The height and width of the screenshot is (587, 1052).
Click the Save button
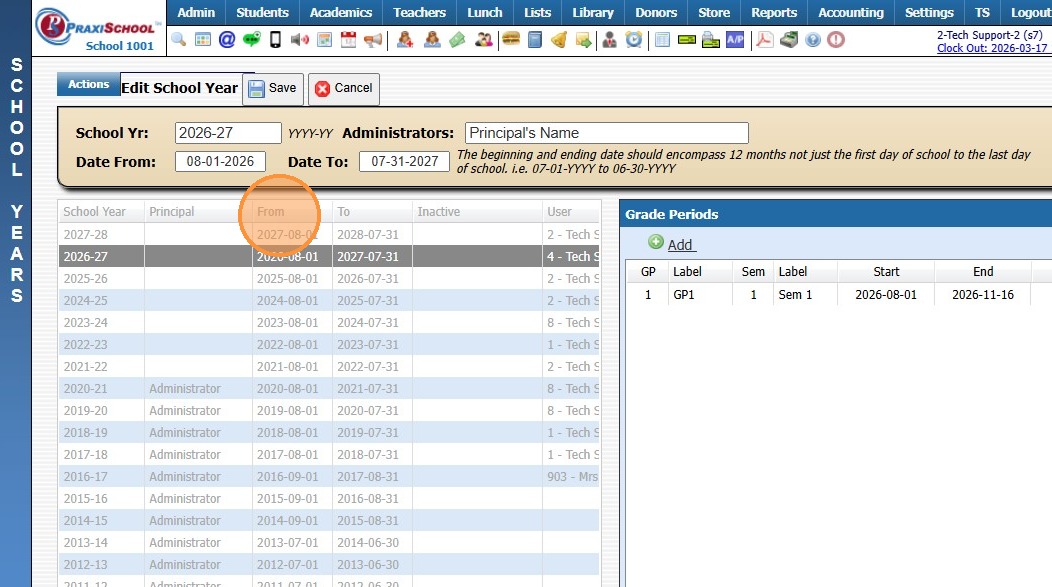[273, 88]
